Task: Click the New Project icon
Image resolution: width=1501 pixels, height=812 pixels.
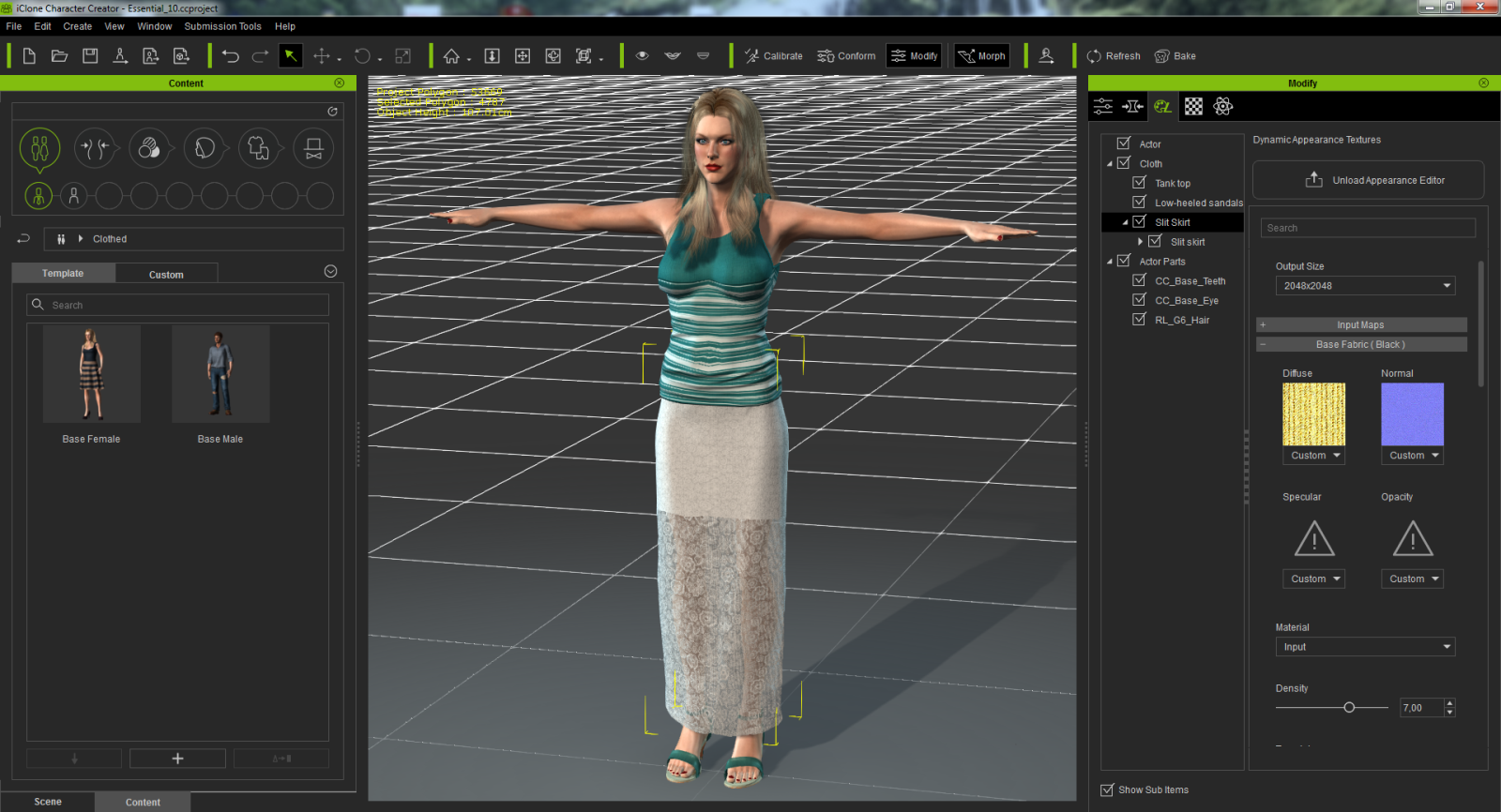Action: (29, 56)
